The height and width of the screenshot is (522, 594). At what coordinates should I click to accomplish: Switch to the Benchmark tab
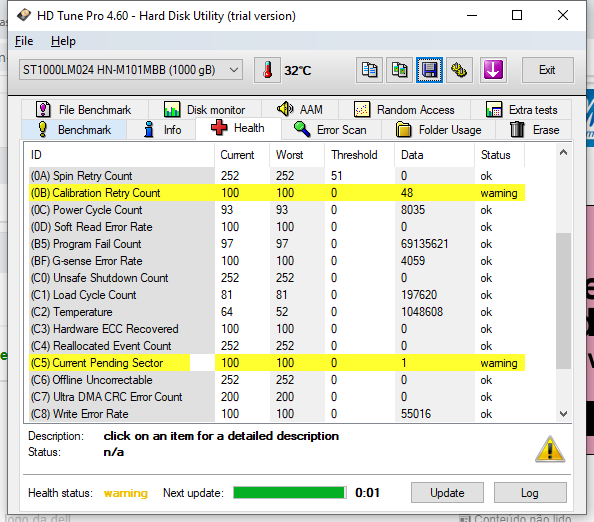pos(74,130)
